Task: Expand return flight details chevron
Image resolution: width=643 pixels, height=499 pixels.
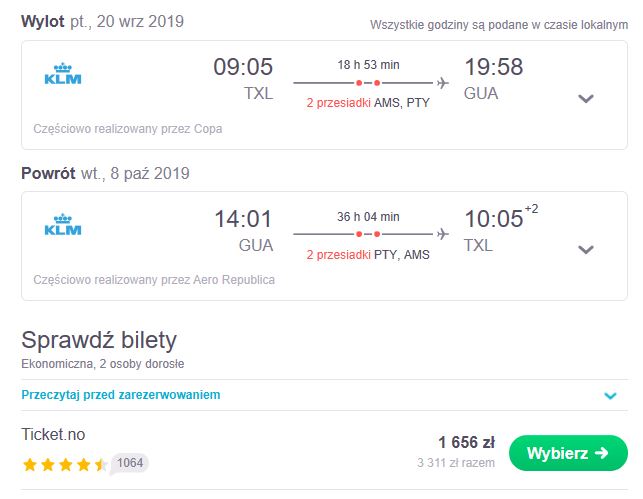Action: (x=586, y=249)
